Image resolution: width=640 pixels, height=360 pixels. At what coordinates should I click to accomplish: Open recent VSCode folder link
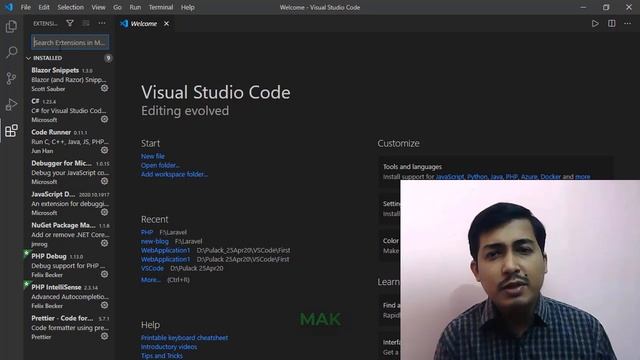152,268
